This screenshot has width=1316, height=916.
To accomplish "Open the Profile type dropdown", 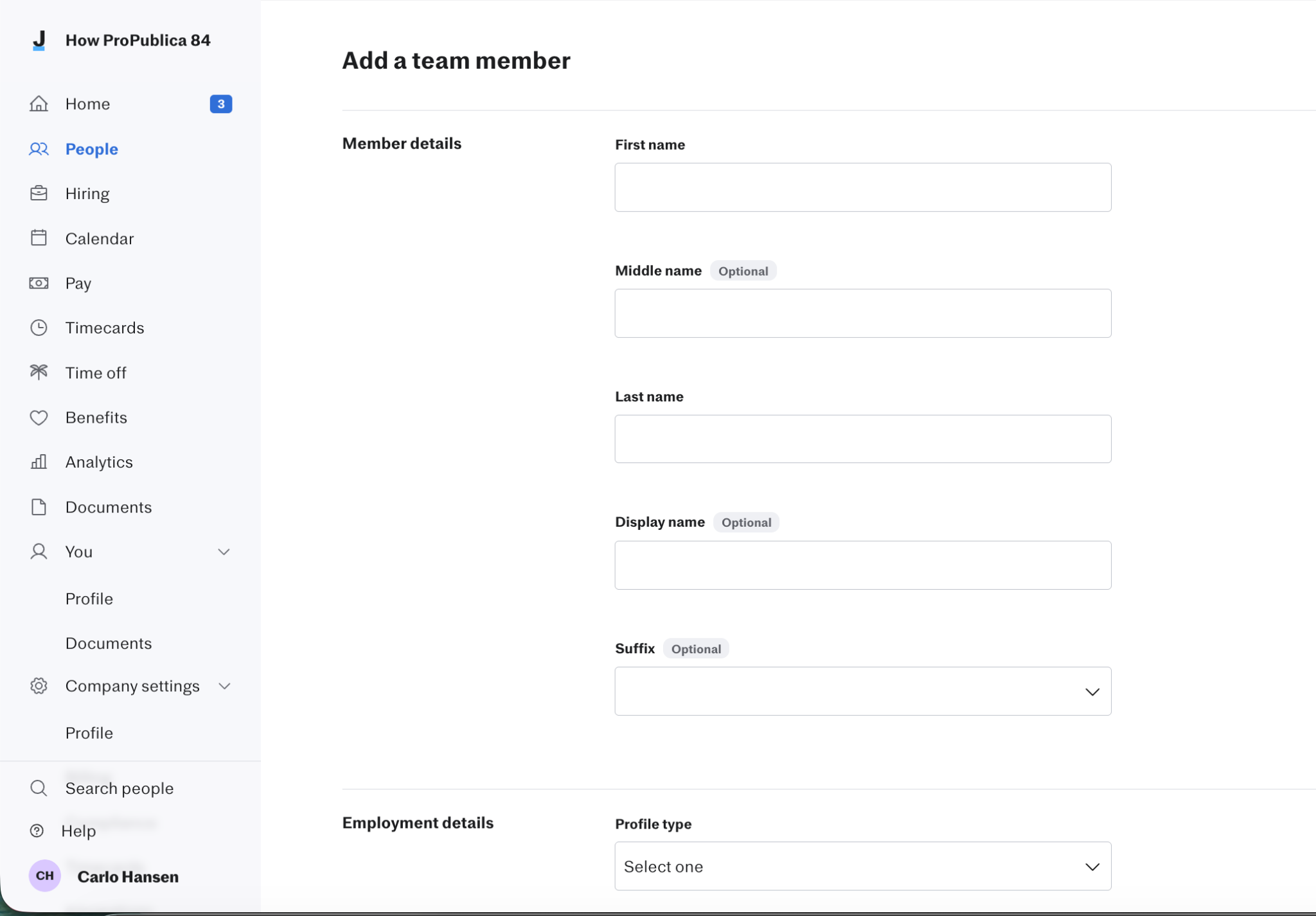I will 863,866.
